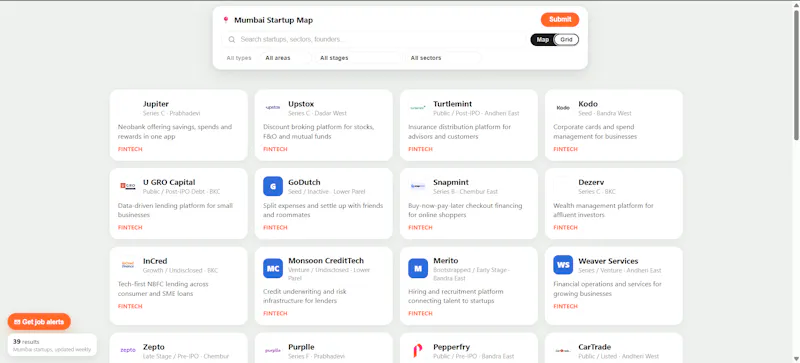Click the Kodo card title
The width and height of the screenshot is (800, 363).
click(x=588, y=104)
